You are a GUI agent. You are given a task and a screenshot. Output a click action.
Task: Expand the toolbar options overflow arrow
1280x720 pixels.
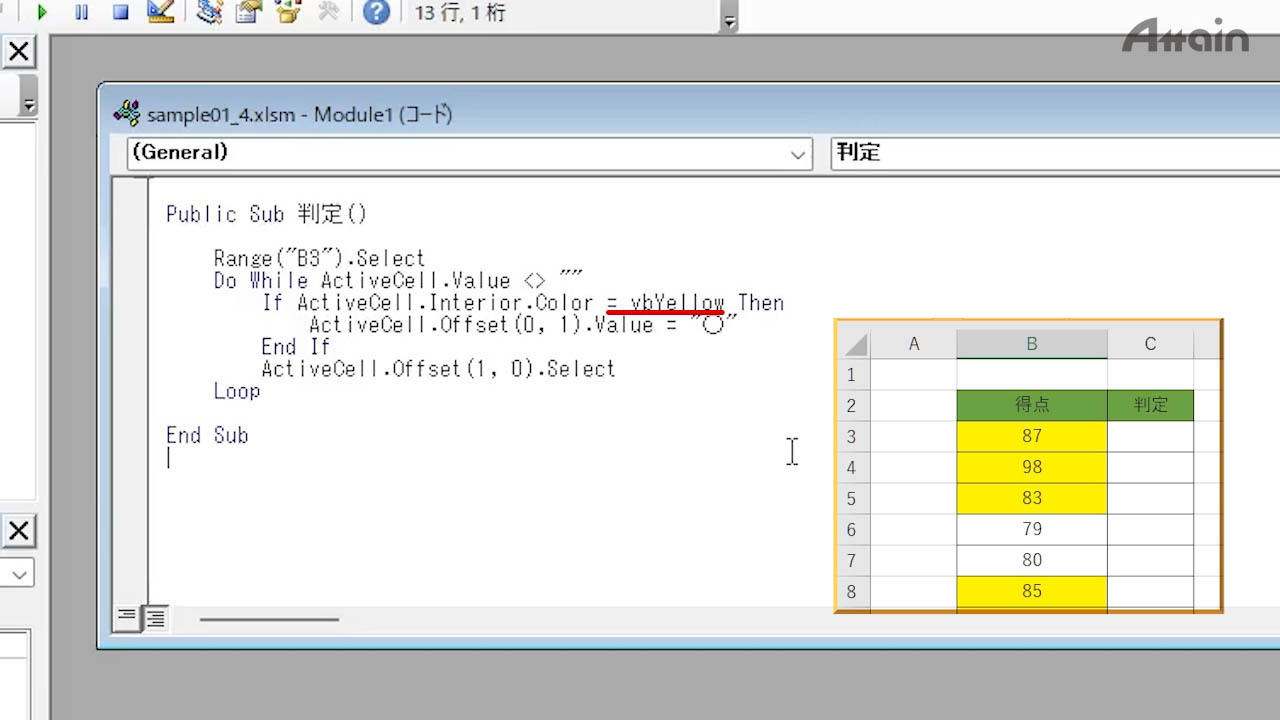tap(729, 21)
